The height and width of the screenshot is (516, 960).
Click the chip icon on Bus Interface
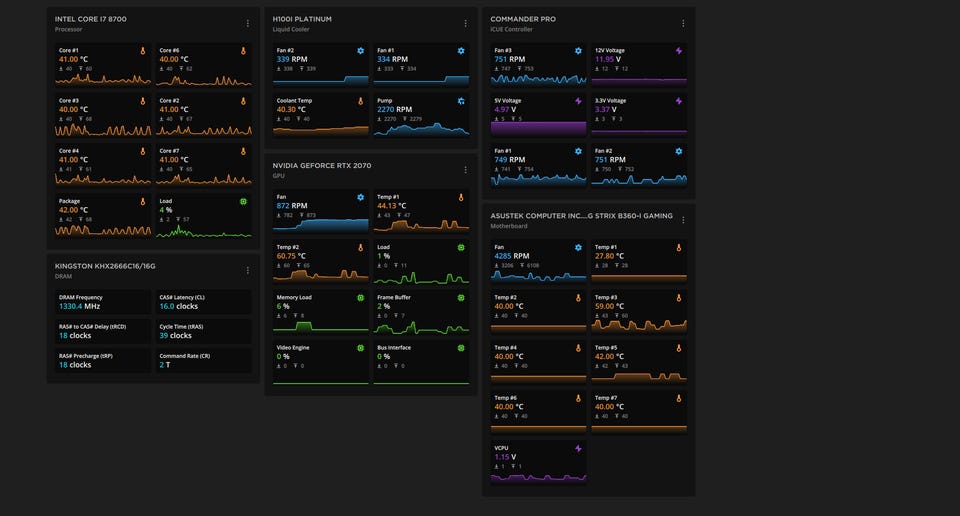[461, 348]
